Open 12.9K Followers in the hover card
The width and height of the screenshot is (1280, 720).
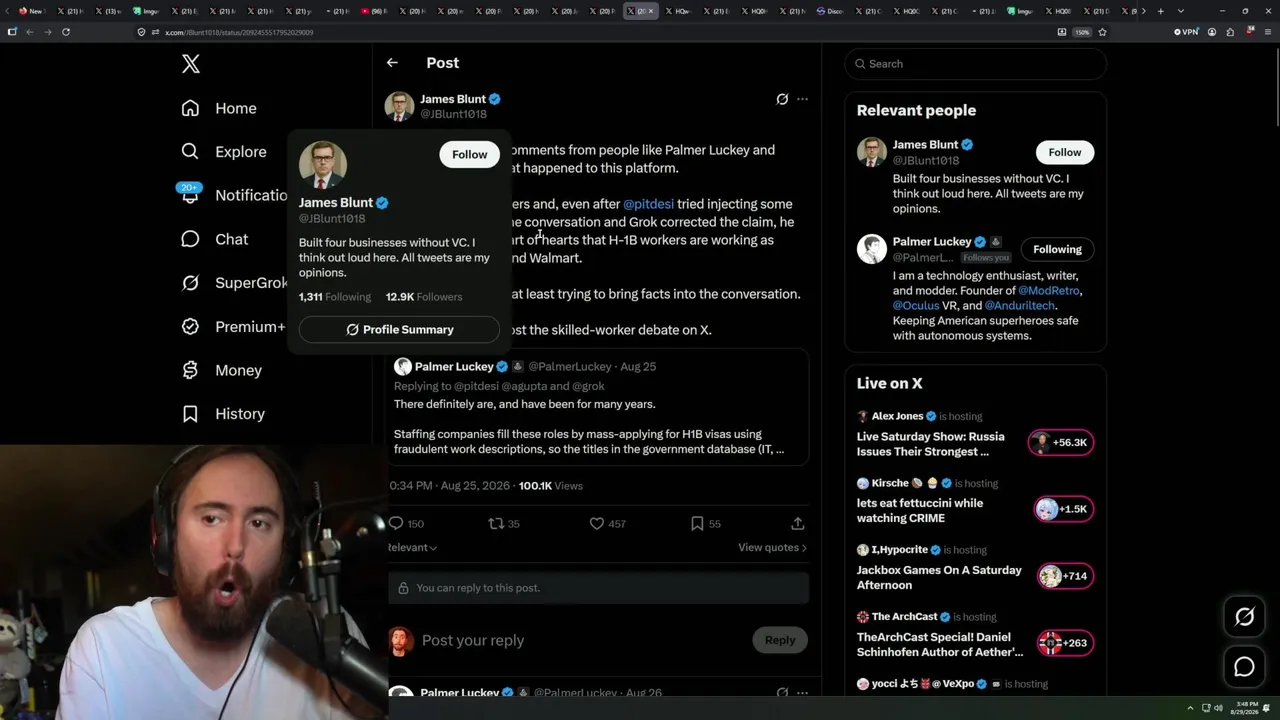[x=424, y=297]
